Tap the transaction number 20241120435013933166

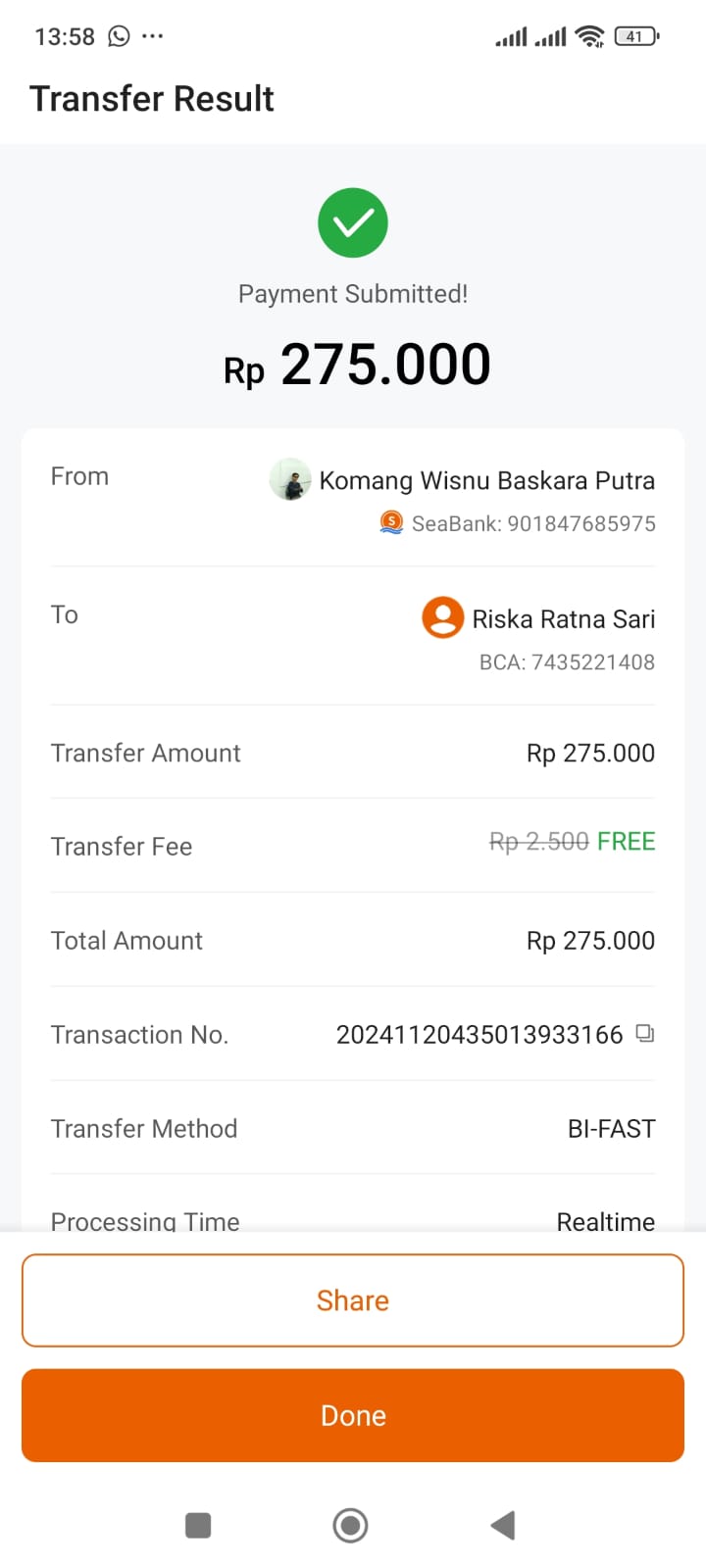point(479,1035)
